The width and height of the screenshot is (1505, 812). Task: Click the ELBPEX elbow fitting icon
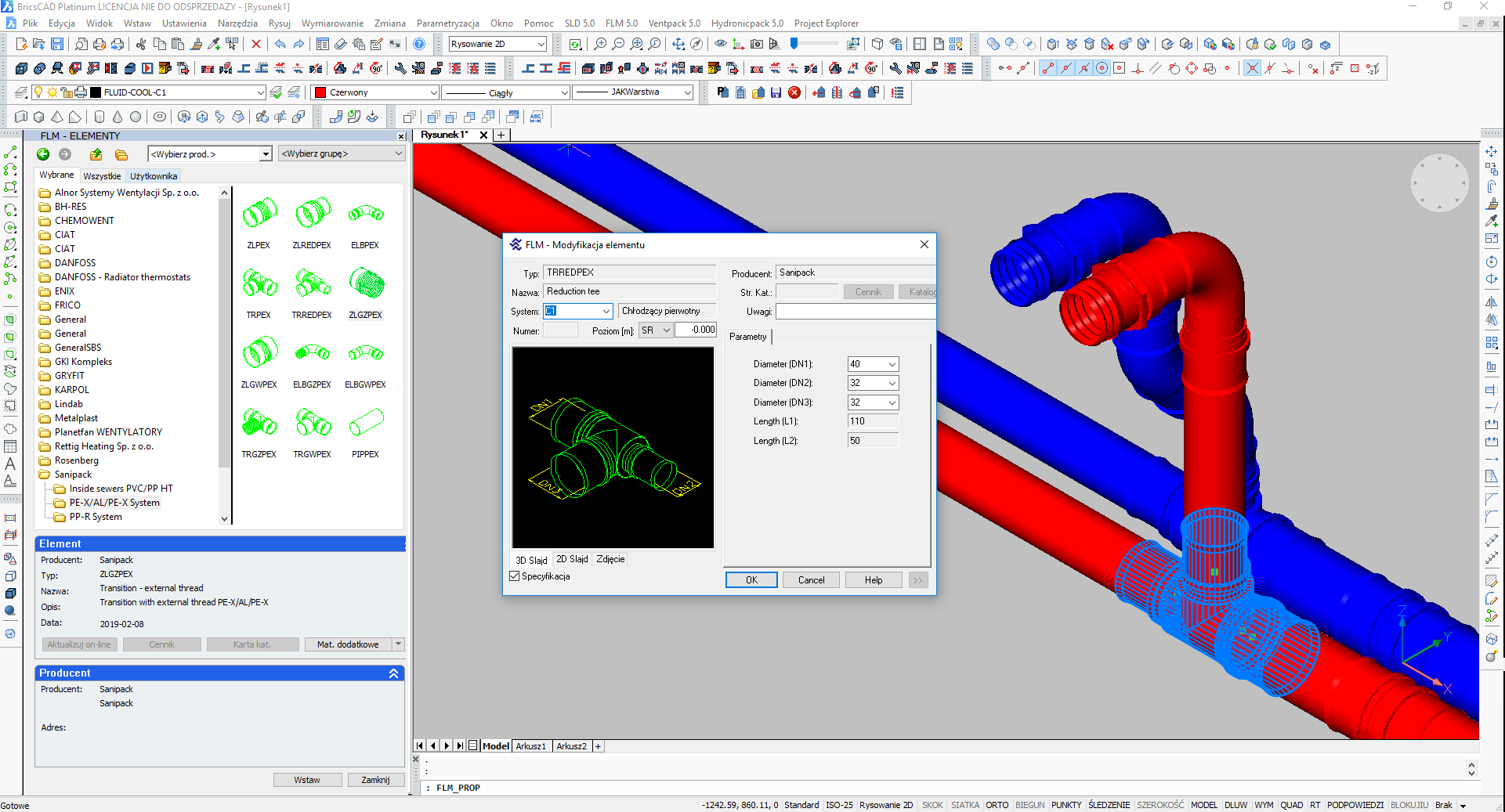pyautogui.click(x=365, y=214)
